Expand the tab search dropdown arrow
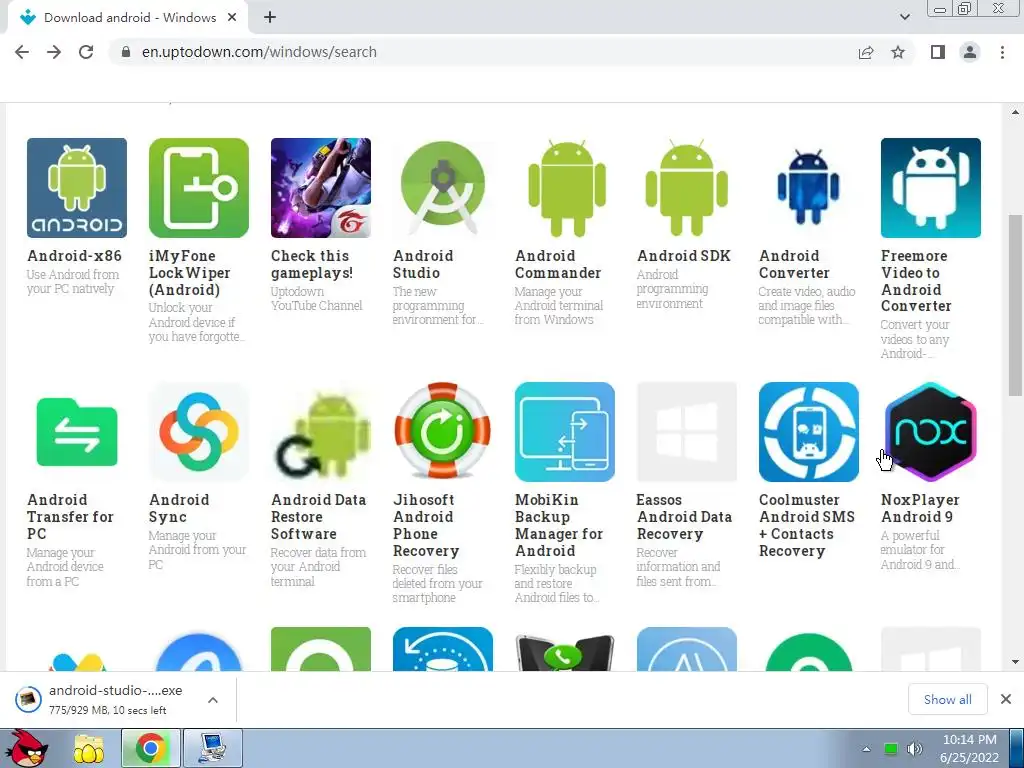This screenshot has width=1024, height=768. point(904,17)
